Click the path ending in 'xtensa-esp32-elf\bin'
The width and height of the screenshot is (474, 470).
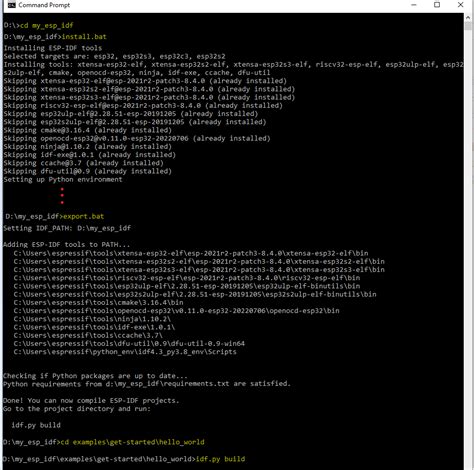pyautogui.click(x=191, y=253)
